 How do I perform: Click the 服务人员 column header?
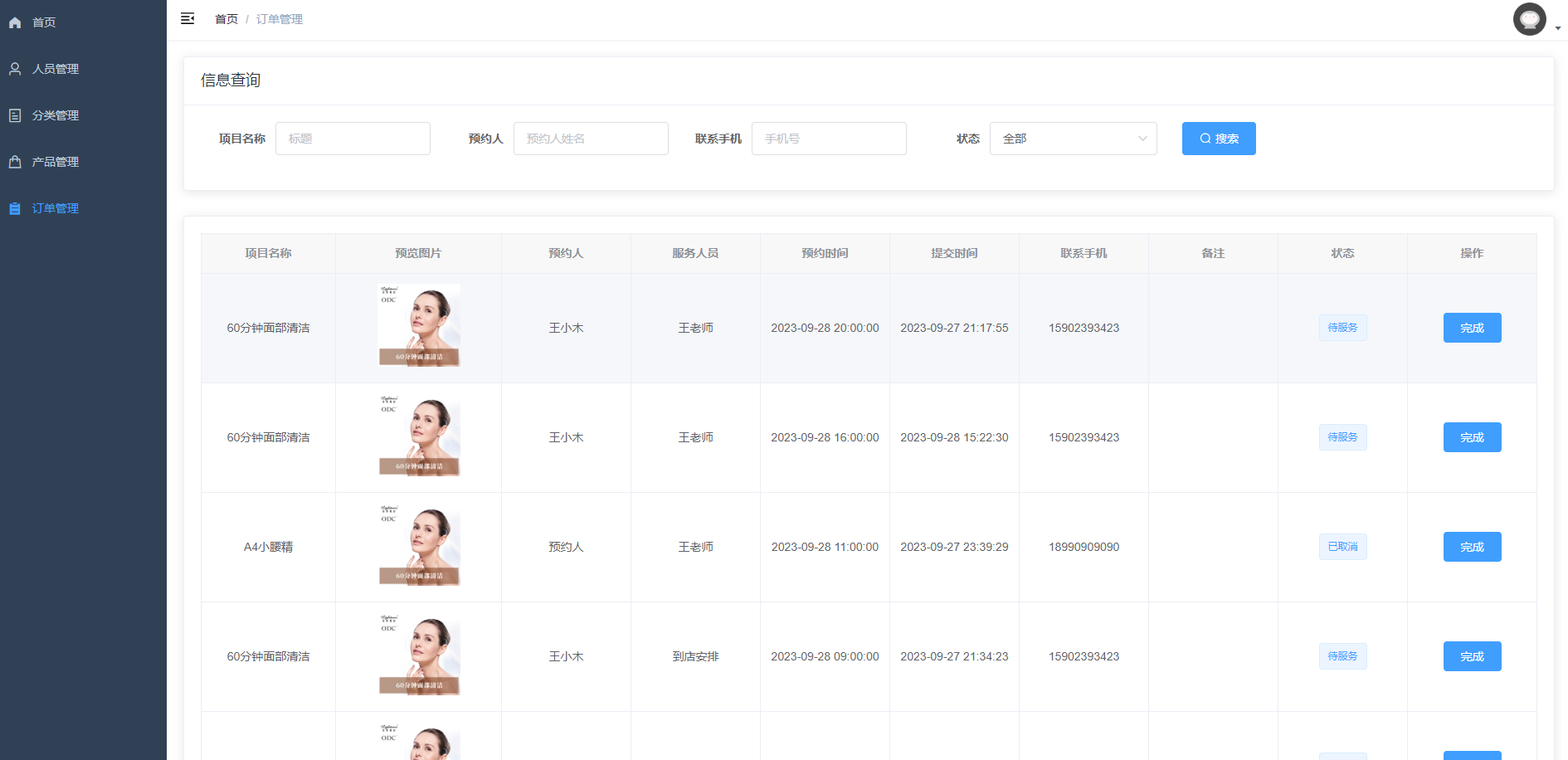point(695,253)
